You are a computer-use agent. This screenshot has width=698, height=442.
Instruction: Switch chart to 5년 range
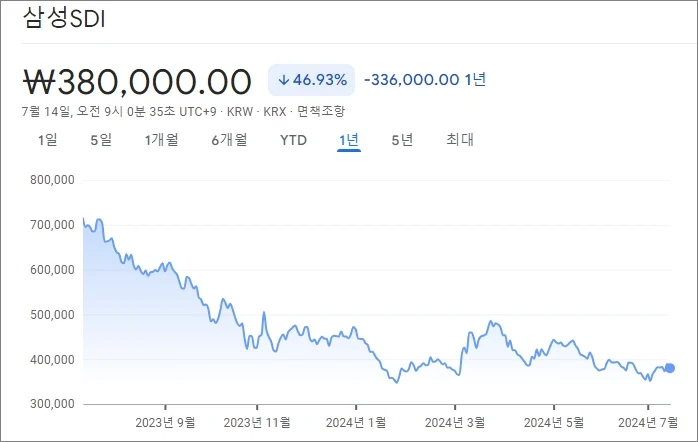tap(402, 140)
